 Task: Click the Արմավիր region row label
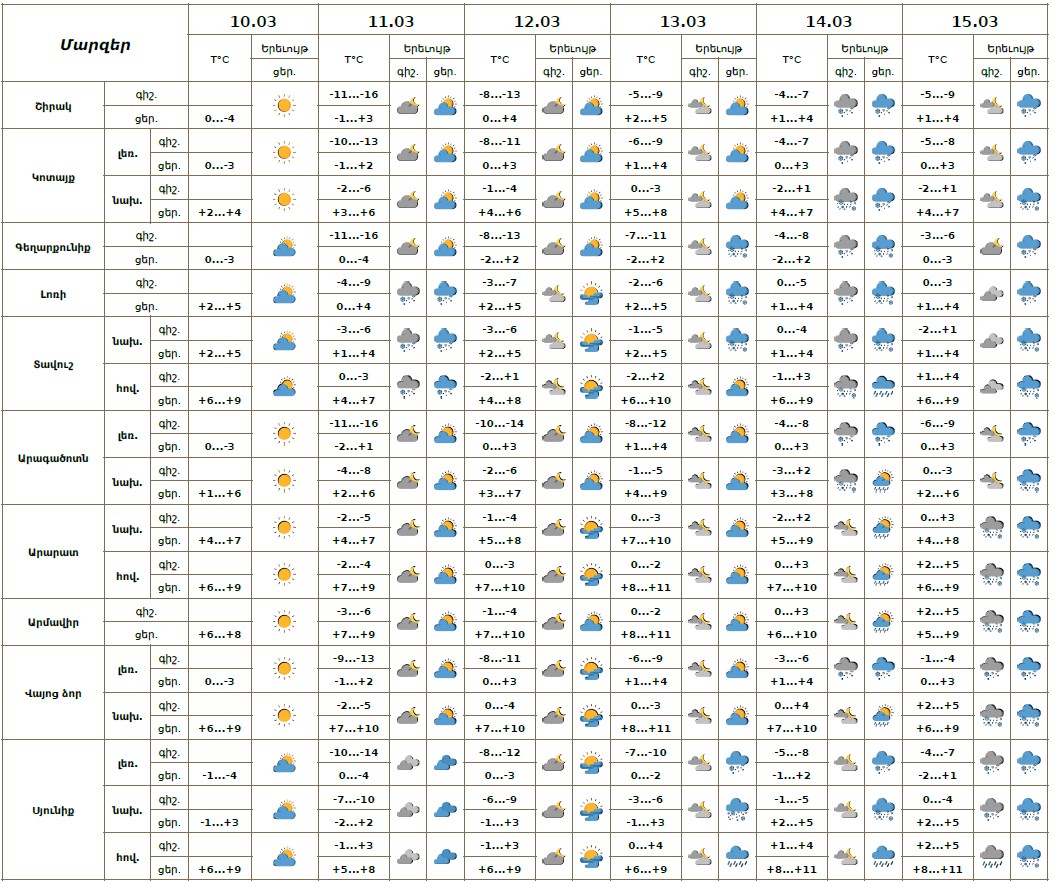(x=53, y=622)
